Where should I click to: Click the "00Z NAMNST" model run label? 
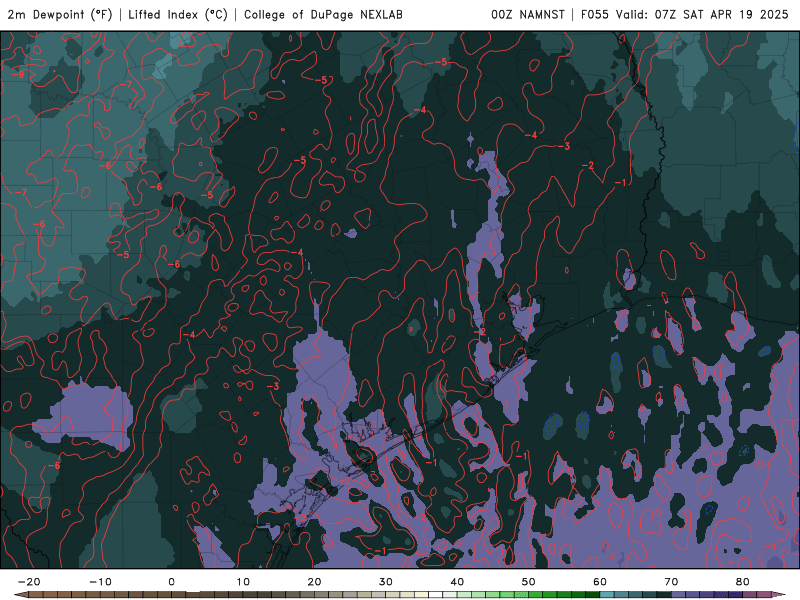(528, 15)
